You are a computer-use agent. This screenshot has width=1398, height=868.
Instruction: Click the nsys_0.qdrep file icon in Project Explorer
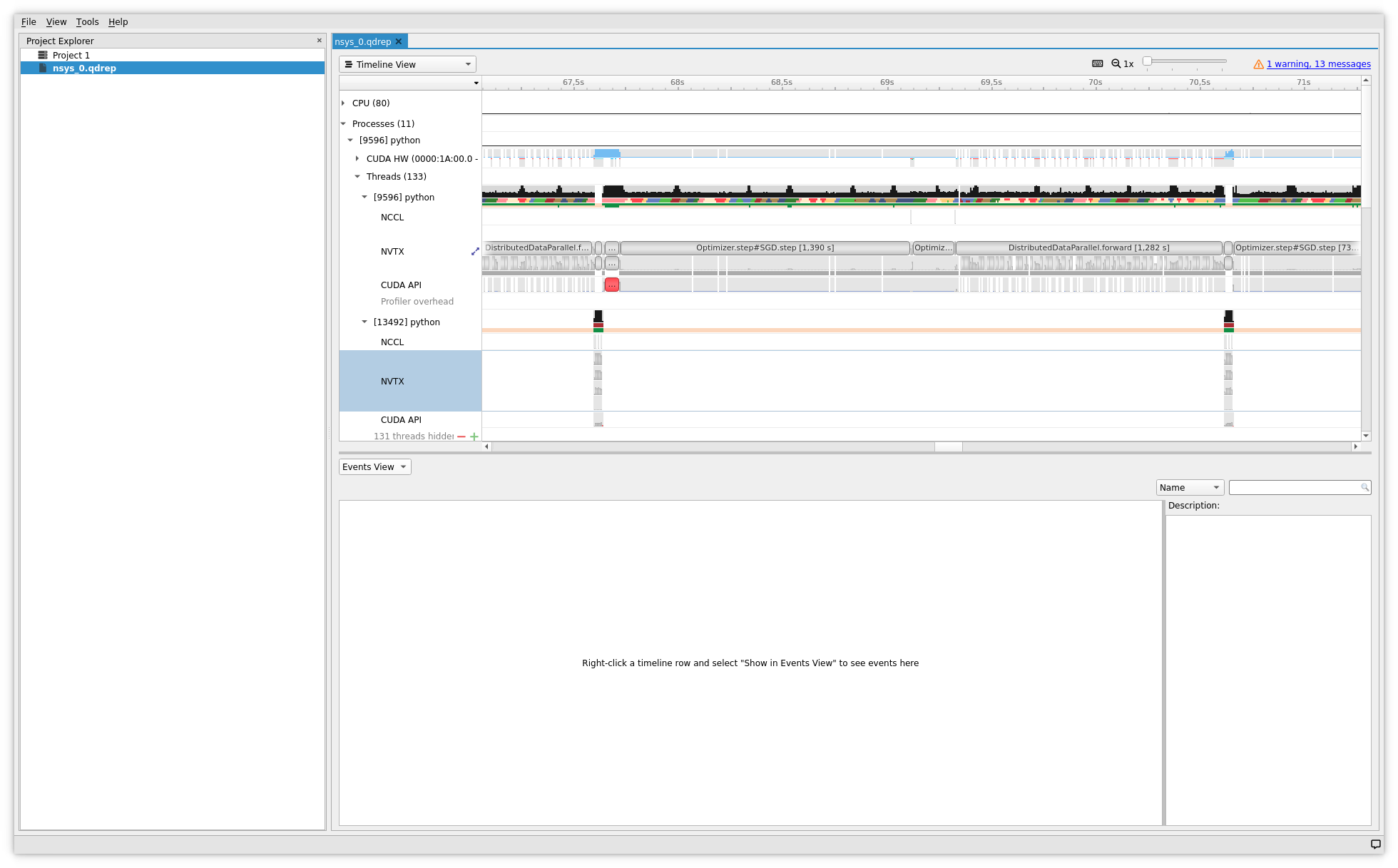pyautogui.click(x=42, y=68)
